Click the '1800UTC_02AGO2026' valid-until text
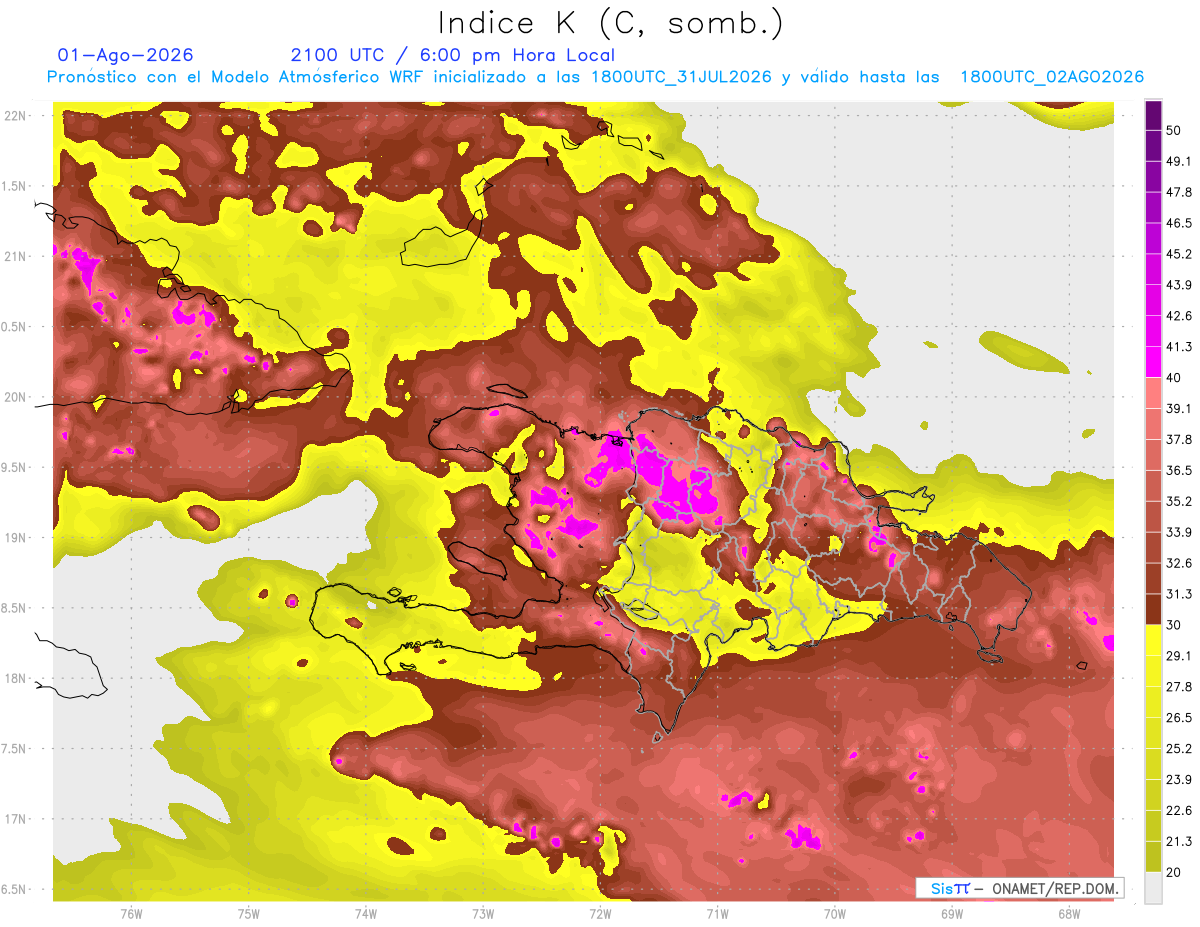Viewport: 1200px width, 927px height. click(x=1052, y=77)
